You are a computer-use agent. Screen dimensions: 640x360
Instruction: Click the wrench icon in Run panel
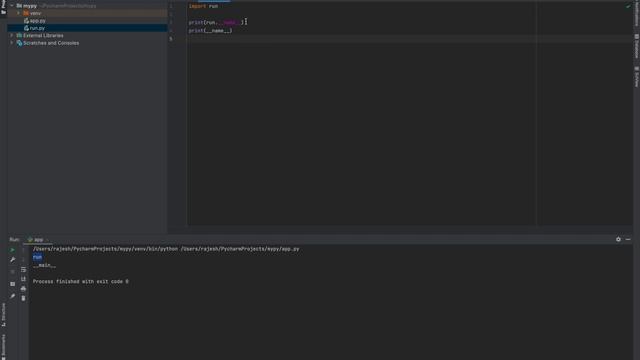click(x=12, y=260)
